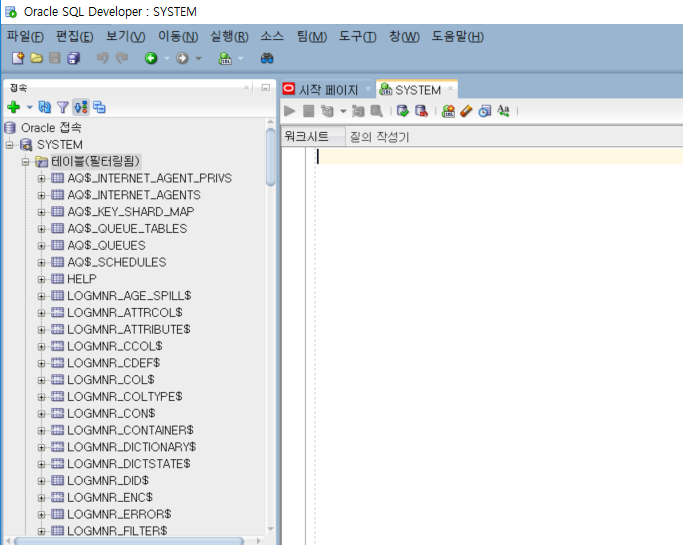Select the 워크시트 tab
Image resolution: width=683 pixels, height=545 pixels.
click(306, 136)
